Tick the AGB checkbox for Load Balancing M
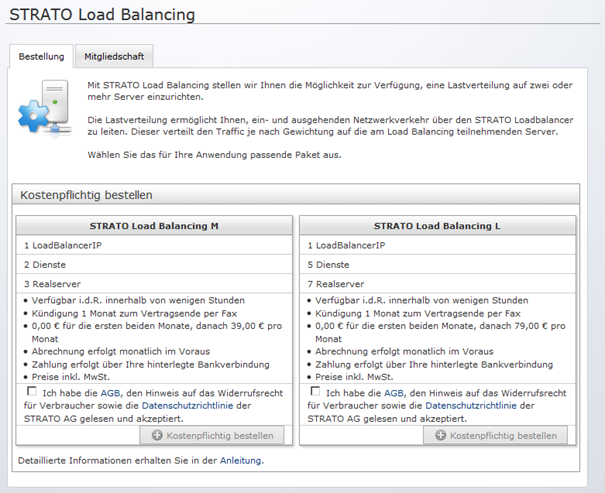 [32, 392]
